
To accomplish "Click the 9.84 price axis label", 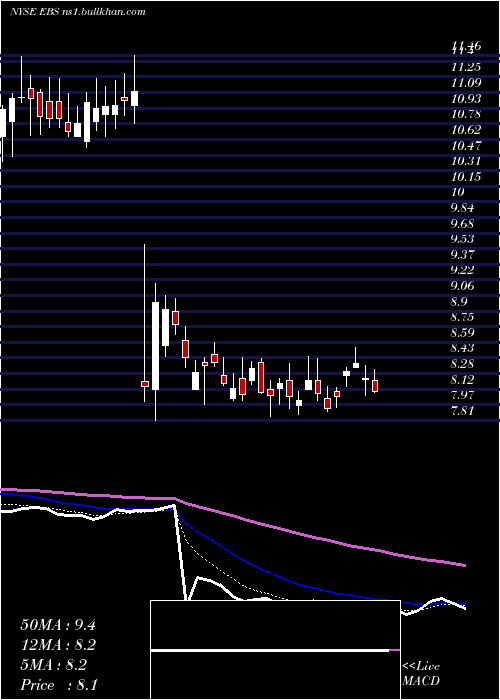I will coord(463,208).
